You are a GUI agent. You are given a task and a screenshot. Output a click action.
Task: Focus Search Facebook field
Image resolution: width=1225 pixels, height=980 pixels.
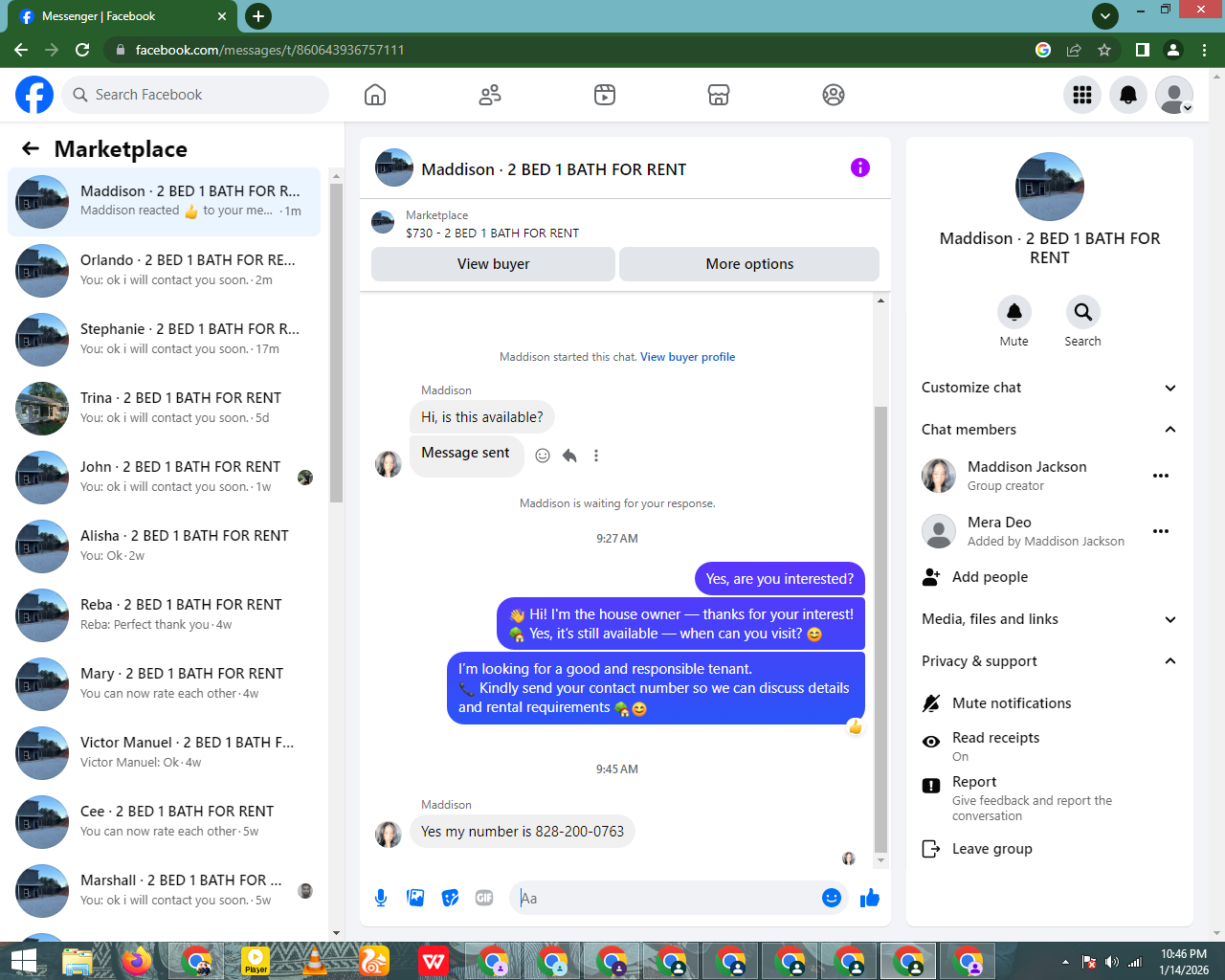click(x=196, y=95)
